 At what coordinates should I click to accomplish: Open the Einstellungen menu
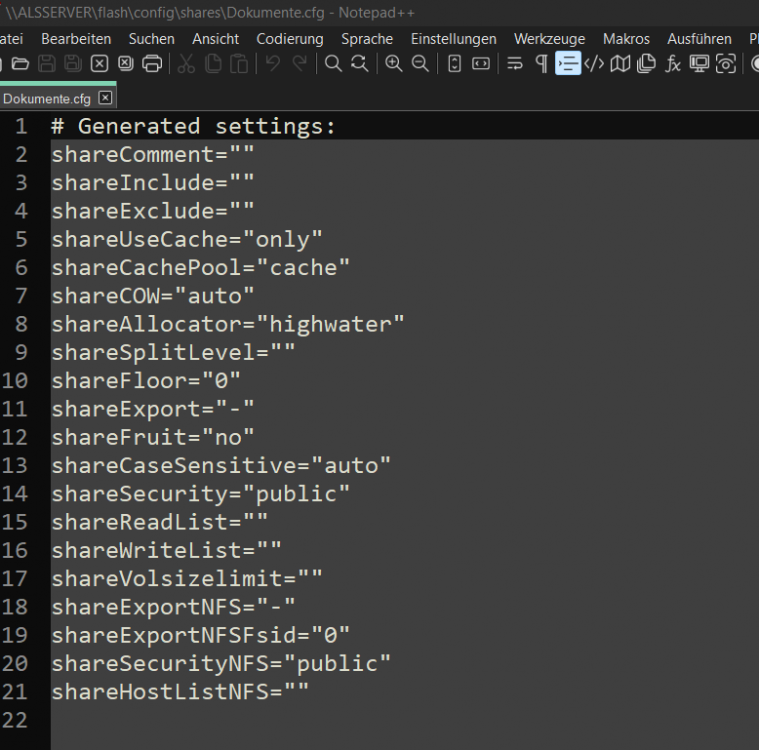tap(454, 39)
